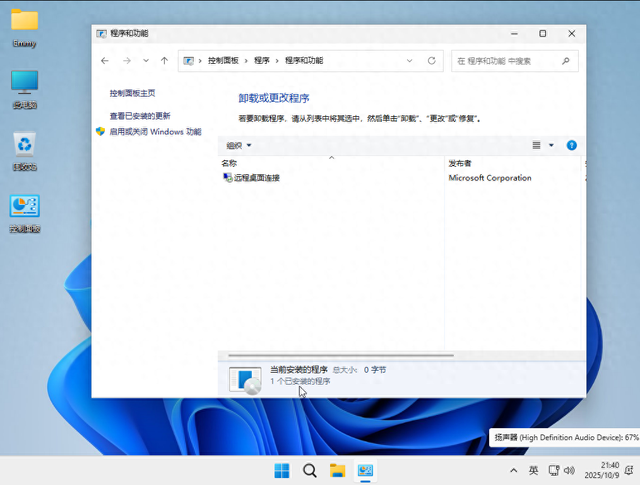
Task: Open the help question mark icon
Action: (572, 145)
